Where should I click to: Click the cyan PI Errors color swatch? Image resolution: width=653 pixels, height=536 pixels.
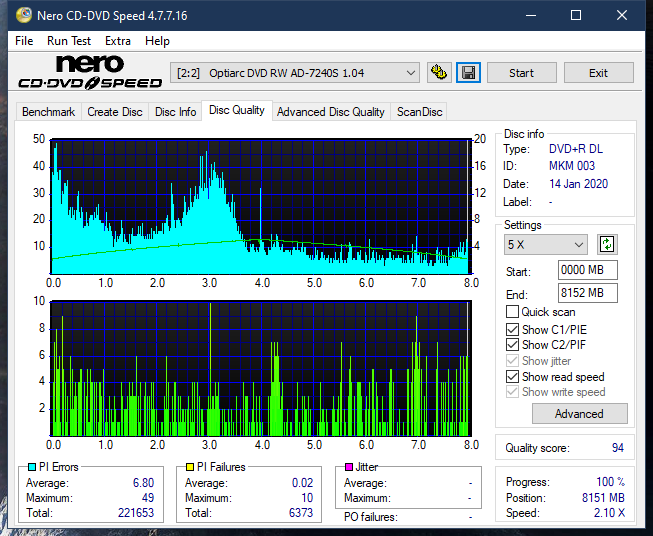tap(31, 467)
